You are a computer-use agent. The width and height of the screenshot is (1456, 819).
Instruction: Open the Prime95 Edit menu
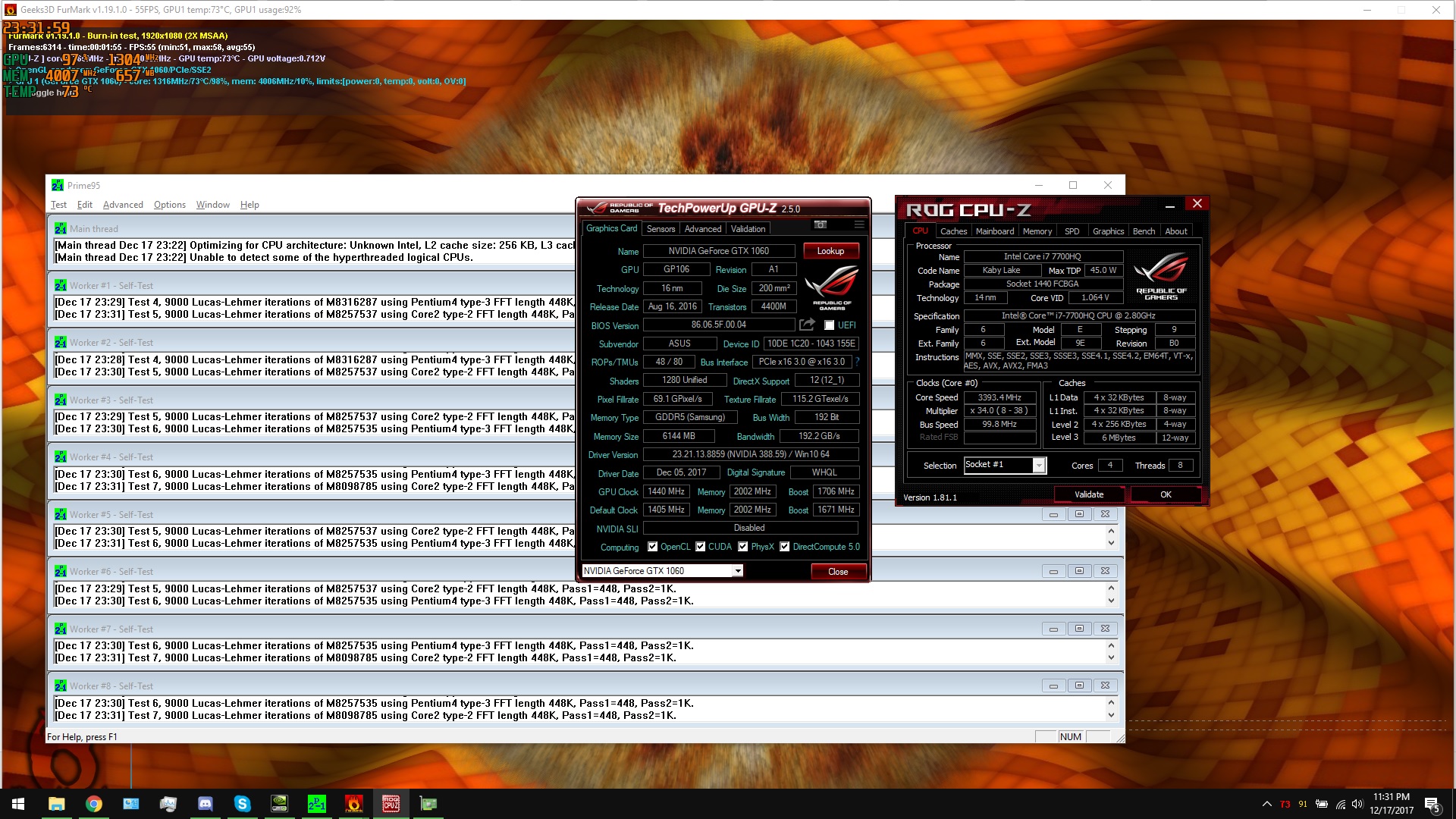85,205
